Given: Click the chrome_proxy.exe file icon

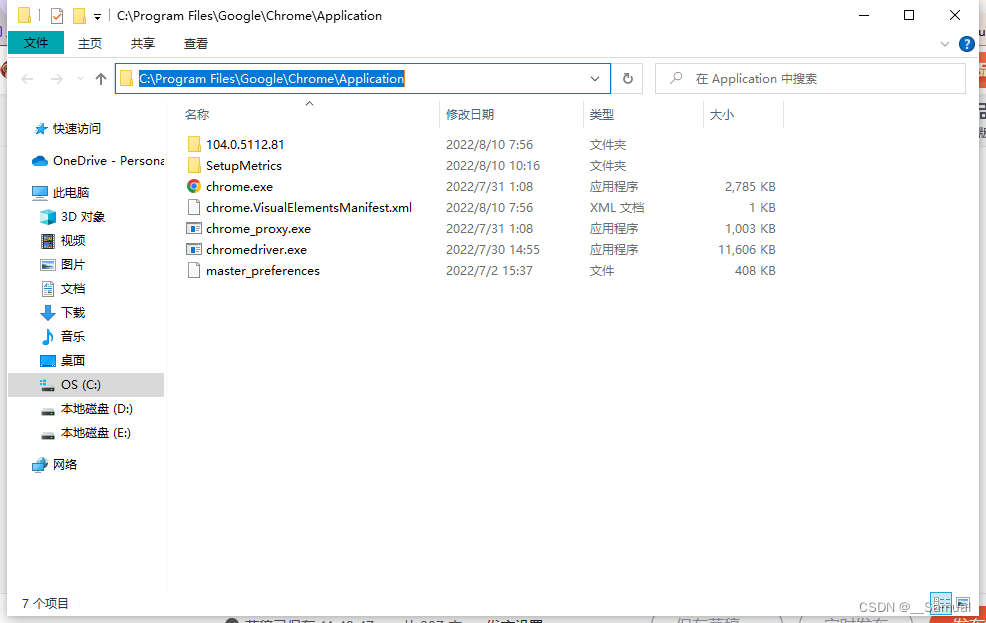Looking at the screenshot, I should tap(194, 228).
